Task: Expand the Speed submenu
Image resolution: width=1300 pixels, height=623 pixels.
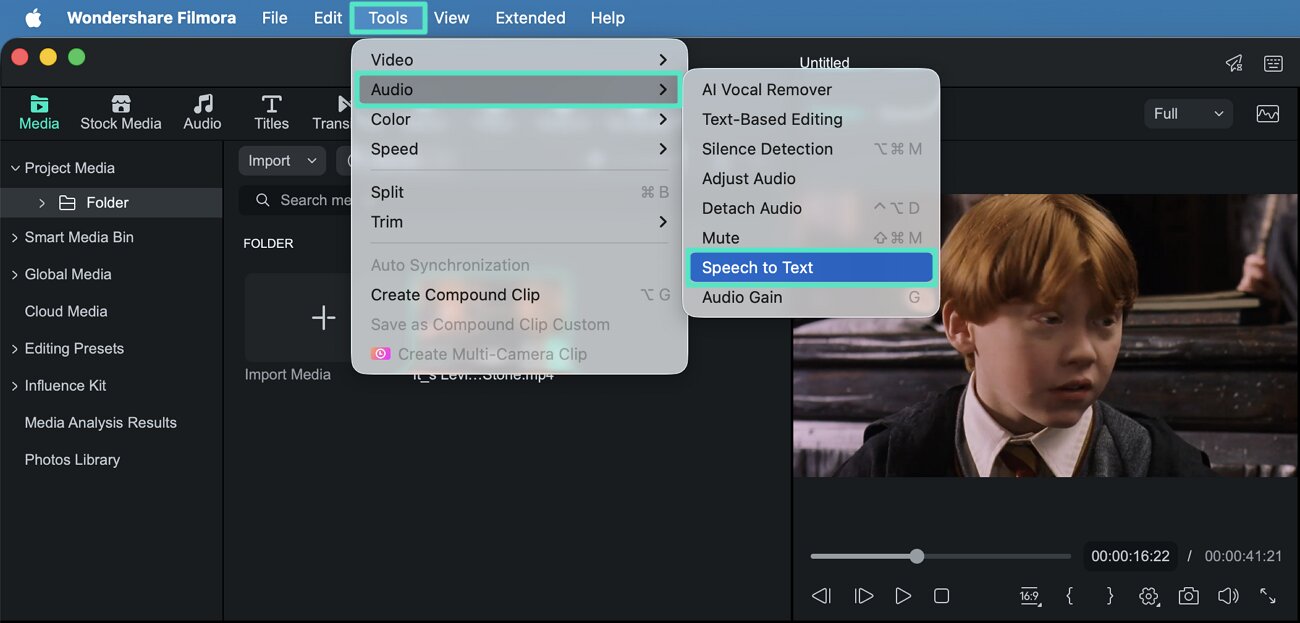Action: (x=519, y=149)
